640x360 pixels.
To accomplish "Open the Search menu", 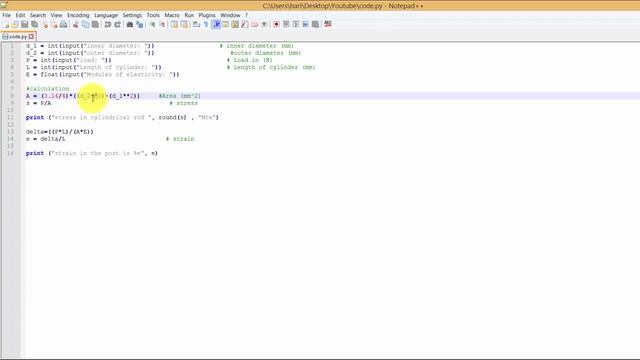I will tap(38, 15).
